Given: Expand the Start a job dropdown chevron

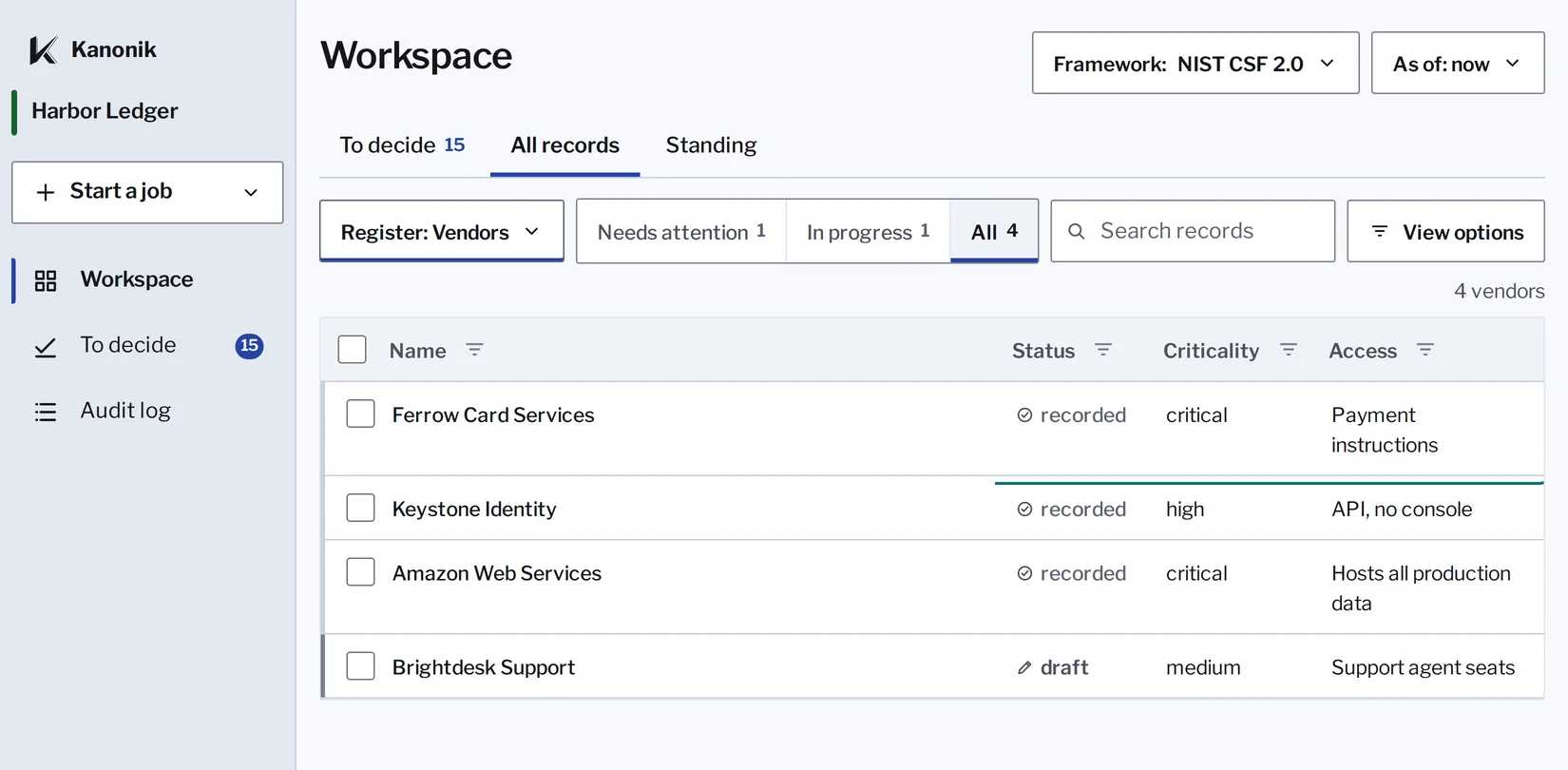Looking at the screenshot, I should tap(251, 192).
